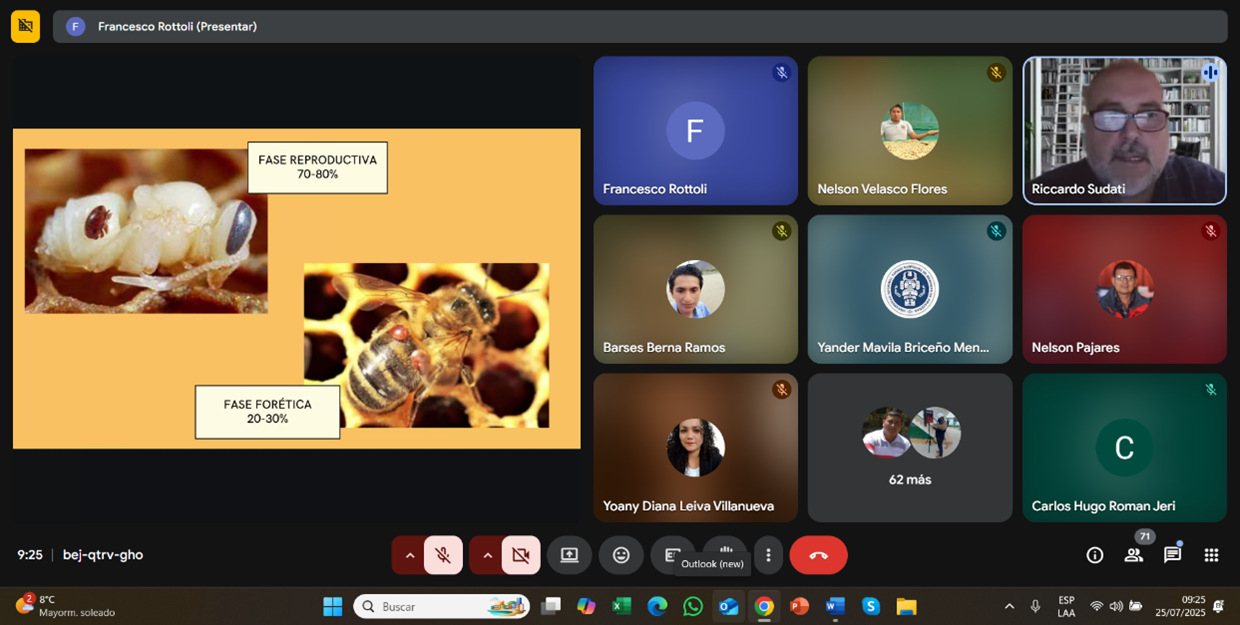
Task: Open the activities grid icon
Action: pos(1211,555)
